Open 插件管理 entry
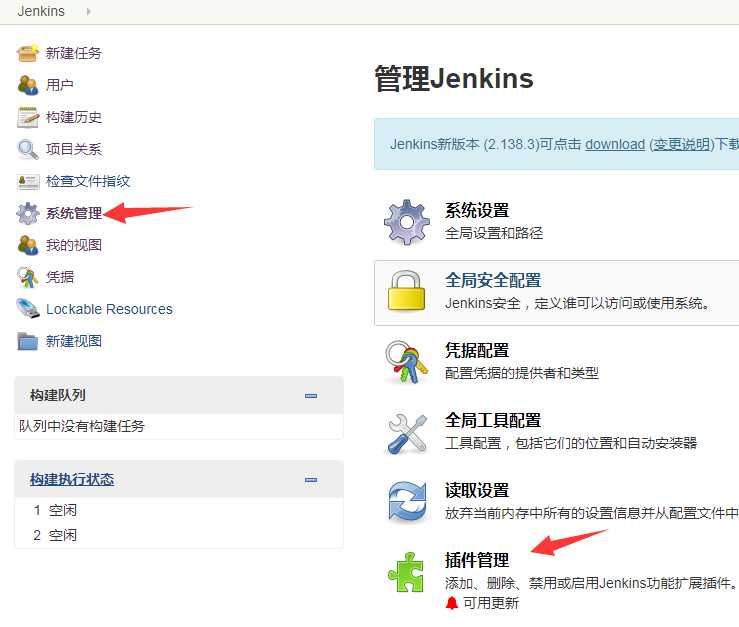 point(476,560)
